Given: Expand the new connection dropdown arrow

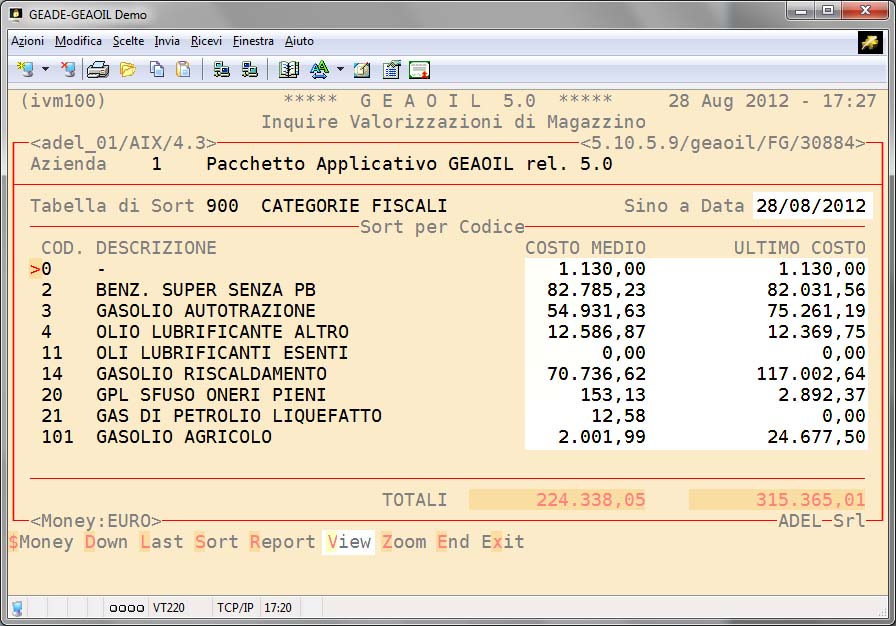Looking at the screenshot, I should pyautogui.click(x=46, y=70).
